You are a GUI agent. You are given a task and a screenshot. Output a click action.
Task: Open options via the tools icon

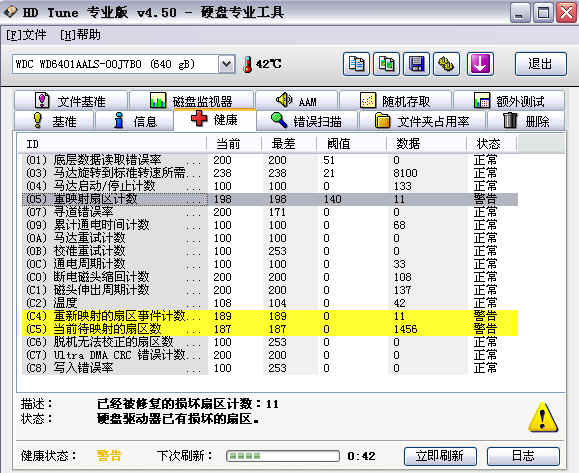[446, 64]
